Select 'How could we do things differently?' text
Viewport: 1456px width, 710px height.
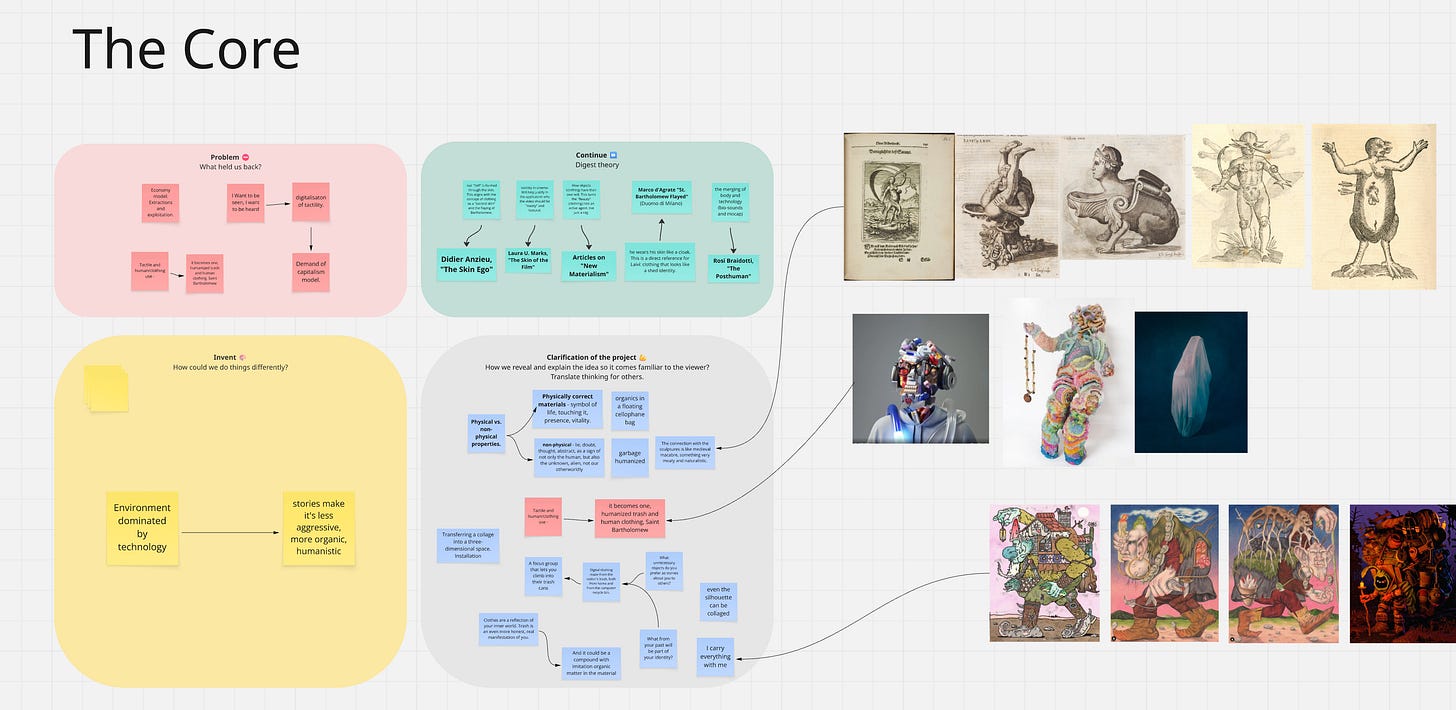tap(230, 367)
